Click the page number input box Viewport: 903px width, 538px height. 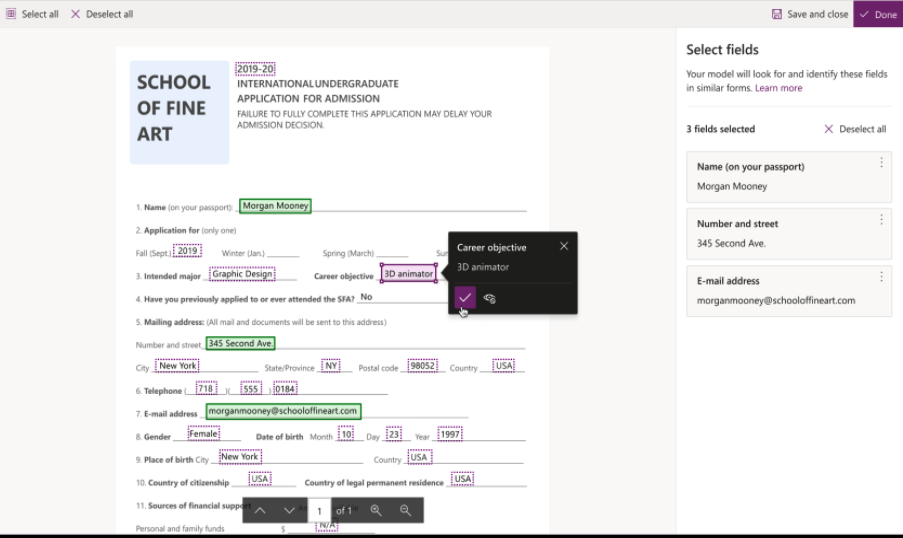[x=319, y=510]
